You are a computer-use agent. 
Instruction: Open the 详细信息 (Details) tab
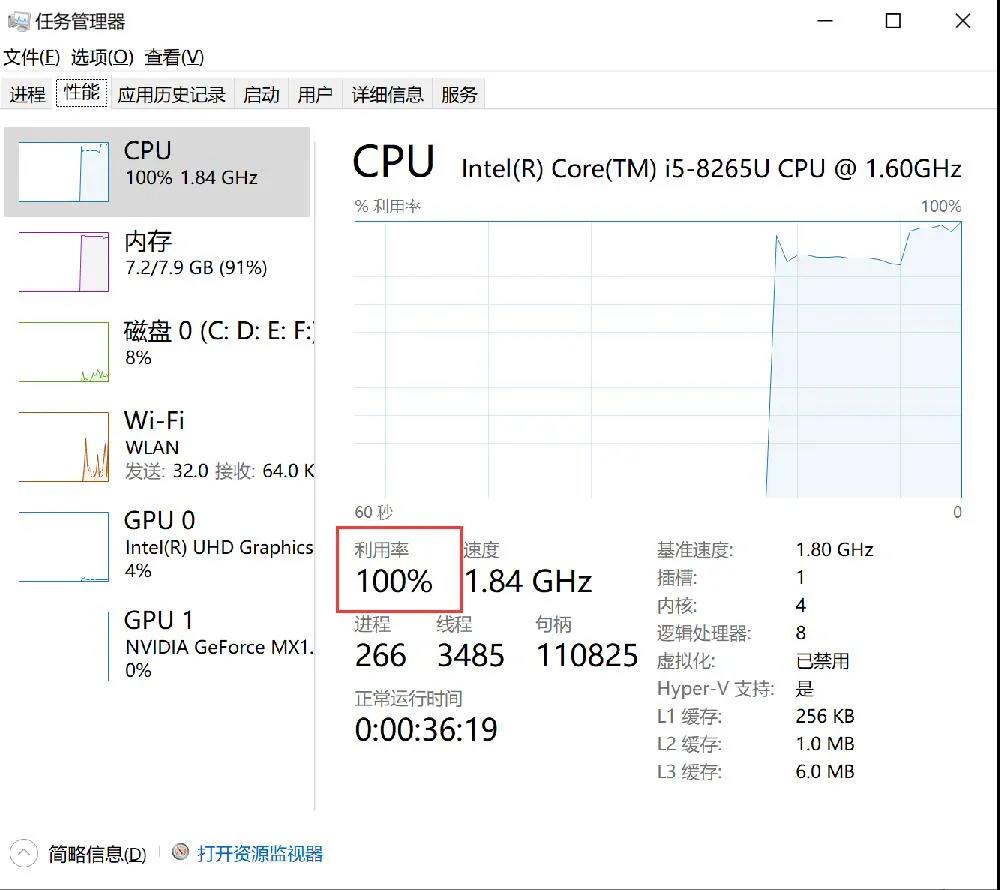click(388, 93)
